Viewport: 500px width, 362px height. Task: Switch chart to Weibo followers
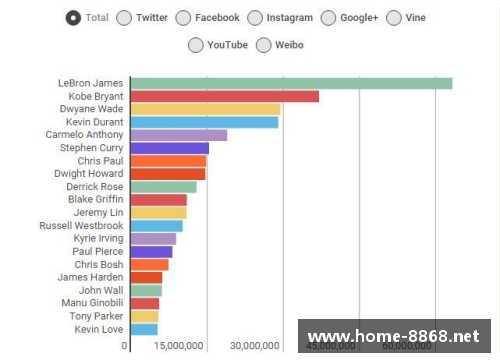264,45
